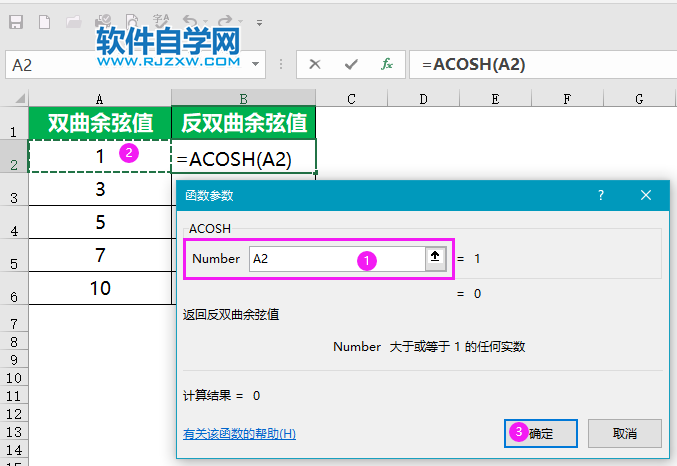Collapse dialog using Number field range selector
677x466 pixels.
(x=435, y=258)
